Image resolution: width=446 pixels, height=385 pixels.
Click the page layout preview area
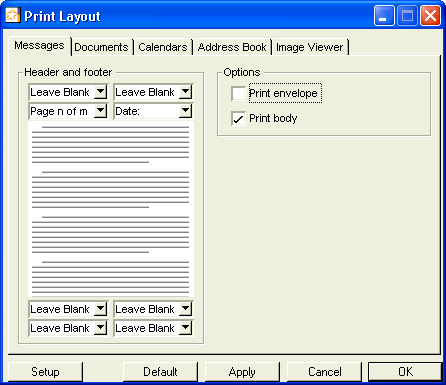pyautogui.click(x=111, y=209)
